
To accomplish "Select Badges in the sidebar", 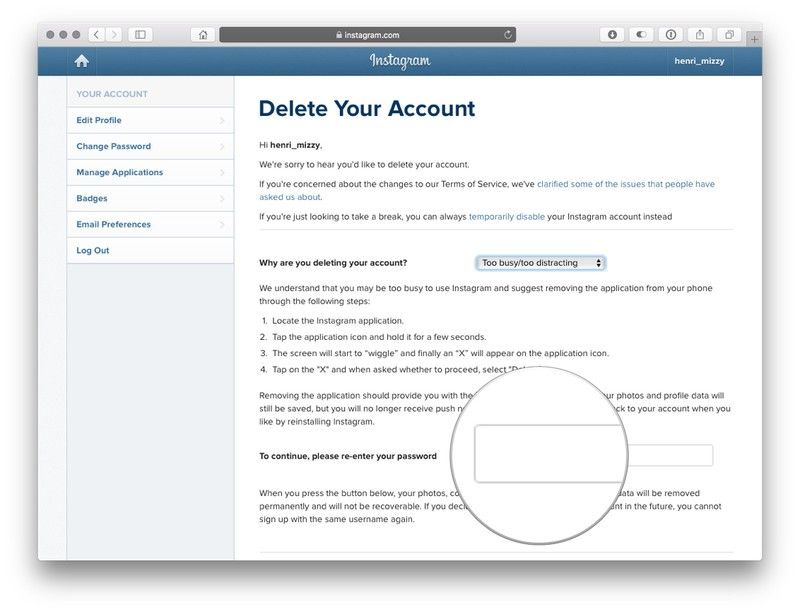I will (x=150, y=198).
